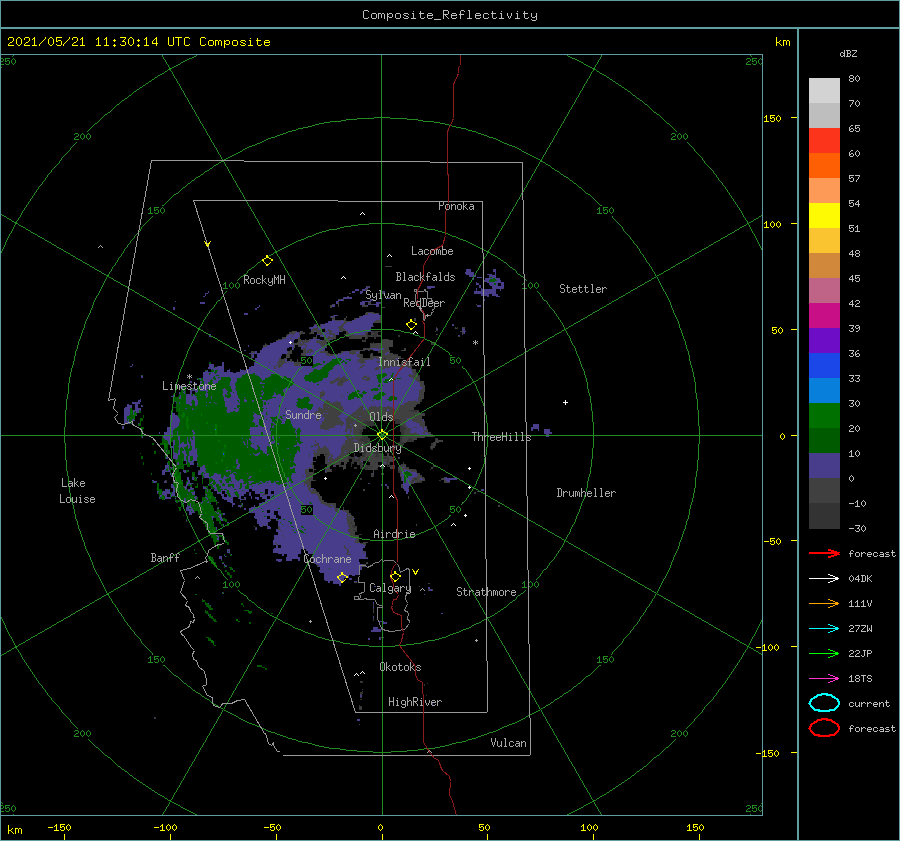Click the orange 111V arrow icon
This screenshot has width=900, height=841.
click(x=824, y=603)
